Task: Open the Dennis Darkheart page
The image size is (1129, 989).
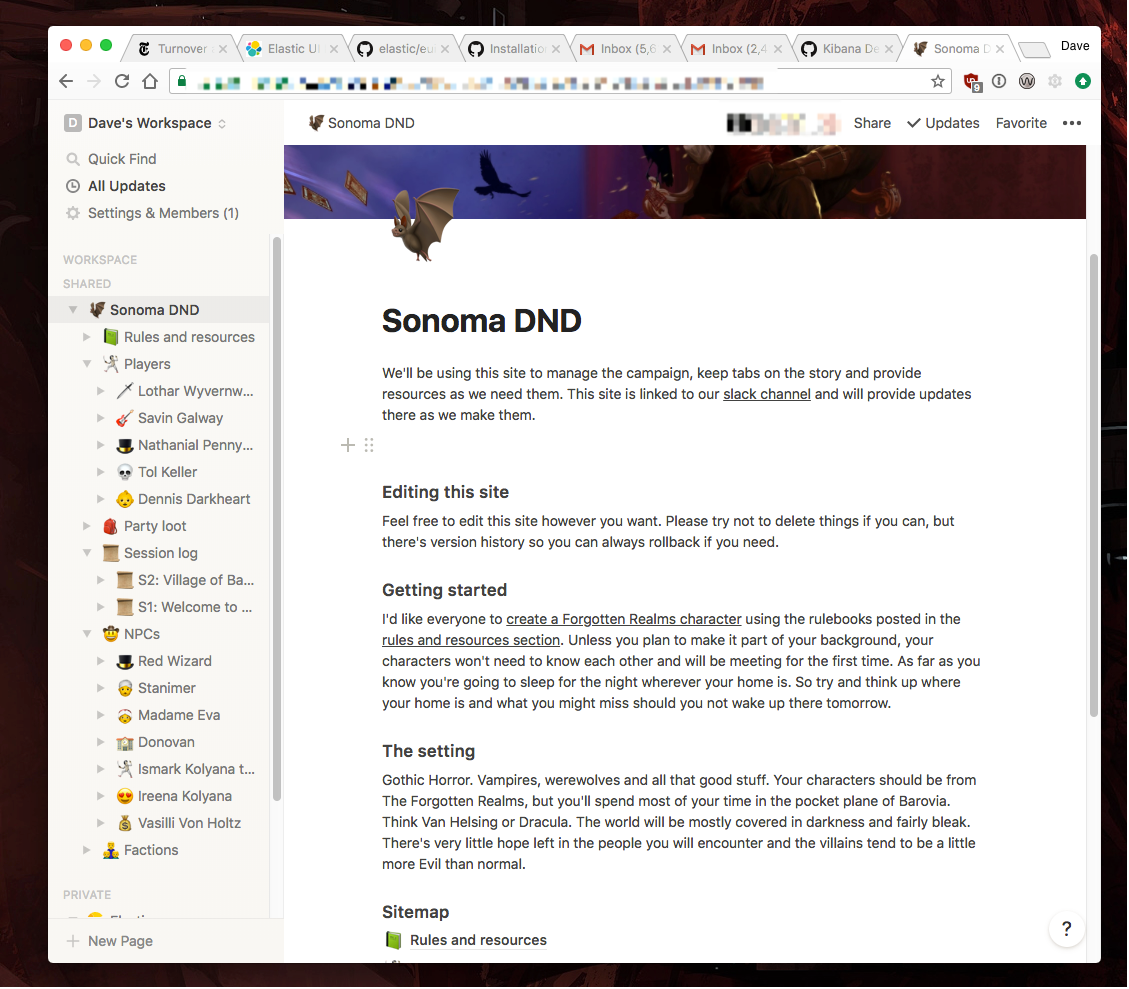Action: 194,500
